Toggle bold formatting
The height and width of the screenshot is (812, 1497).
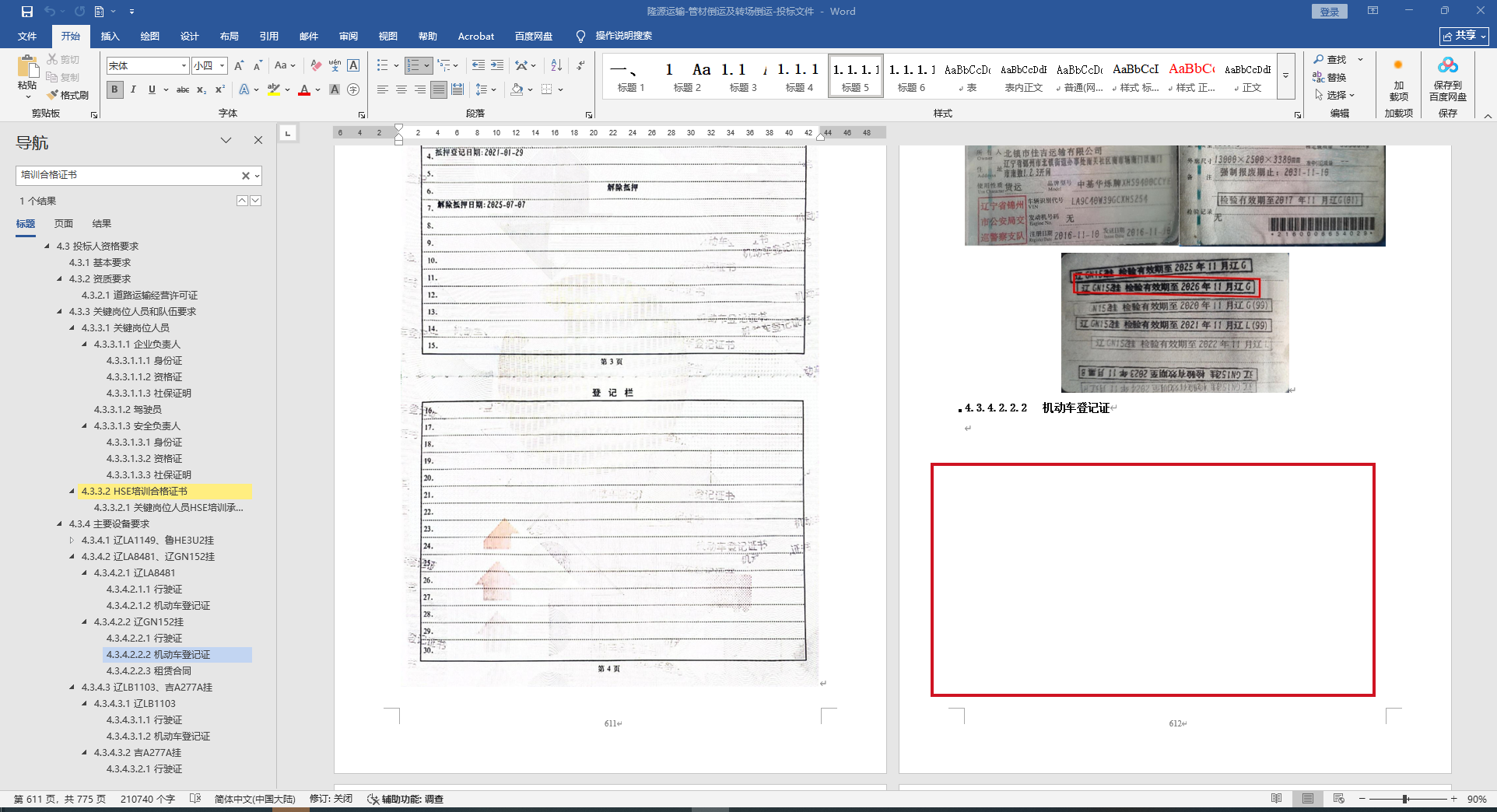click(x=114, y=89)
